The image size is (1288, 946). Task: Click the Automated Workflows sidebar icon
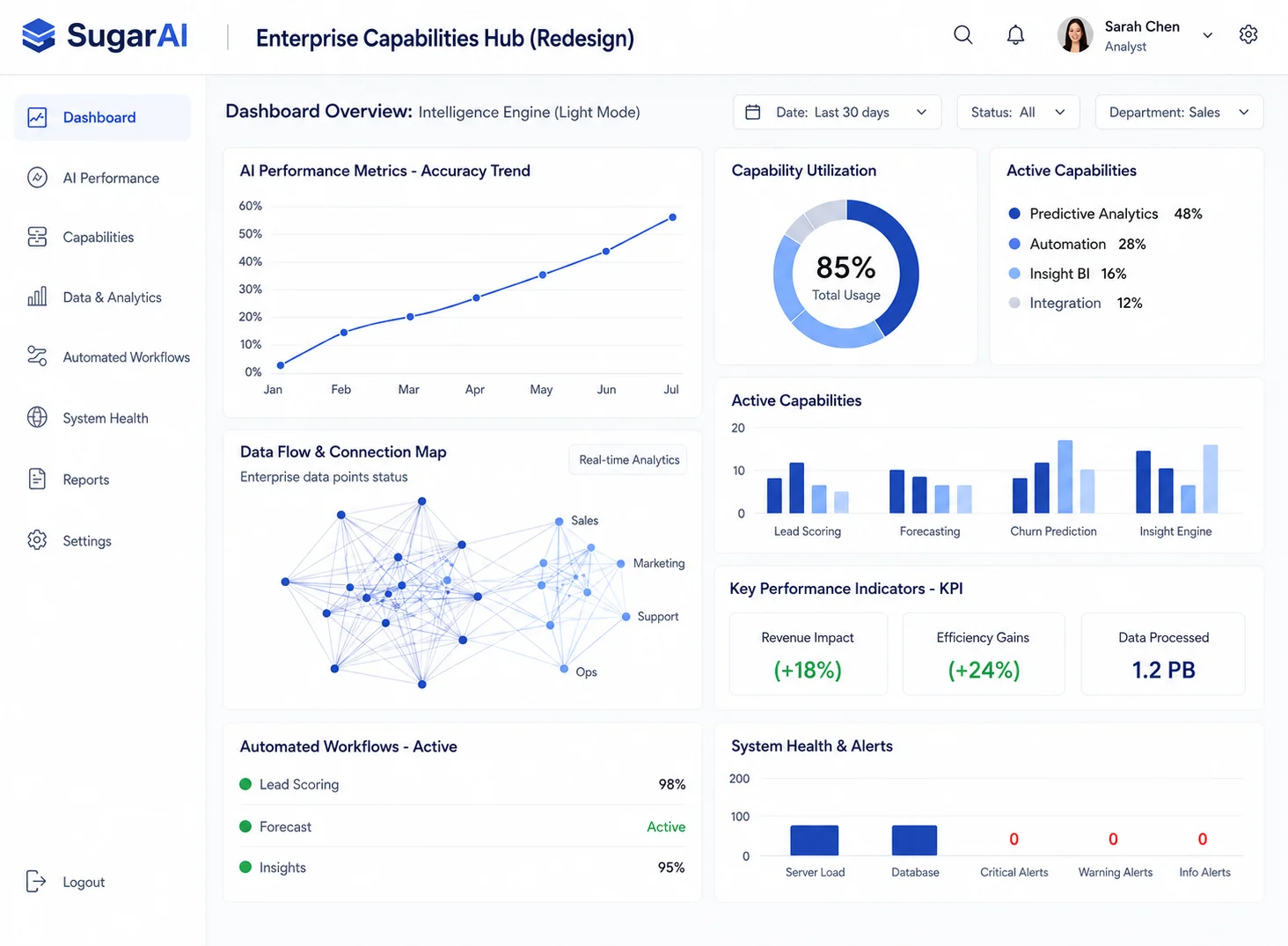tap(37, 356)
